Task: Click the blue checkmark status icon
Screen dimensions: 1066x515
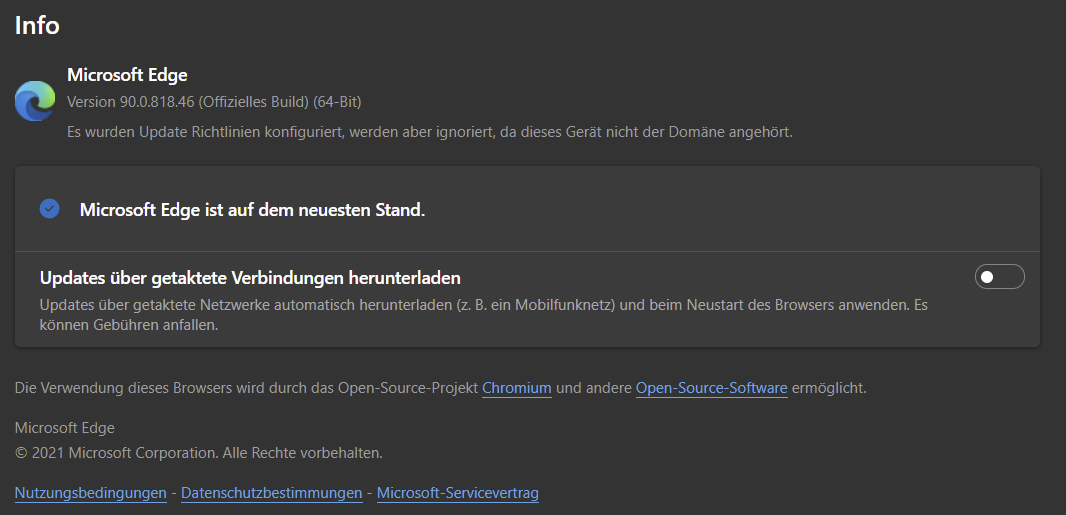Action: [x=50, y=209]
